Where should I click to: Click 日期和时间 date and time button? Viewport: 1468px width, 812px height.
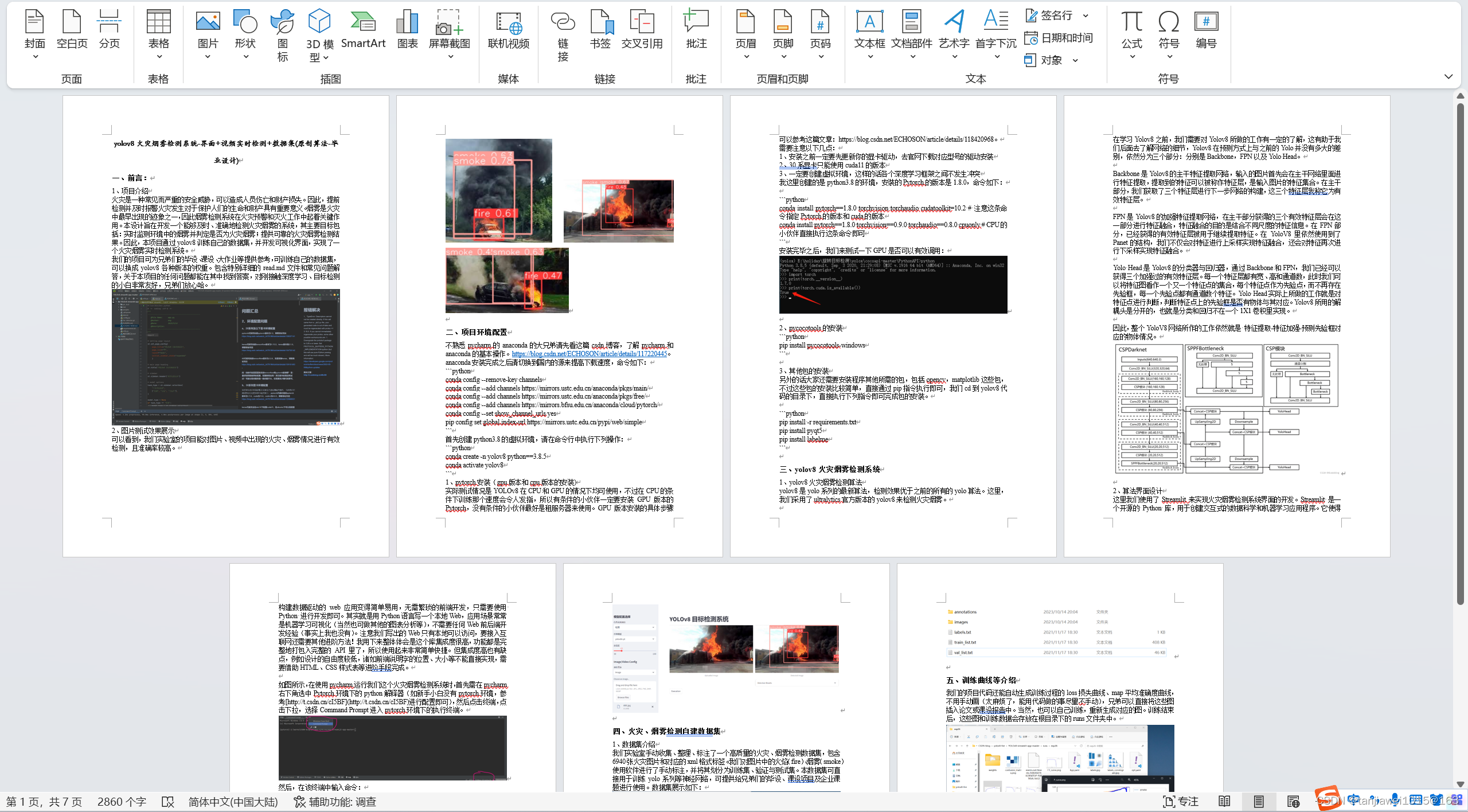(x=1059, y=38)
